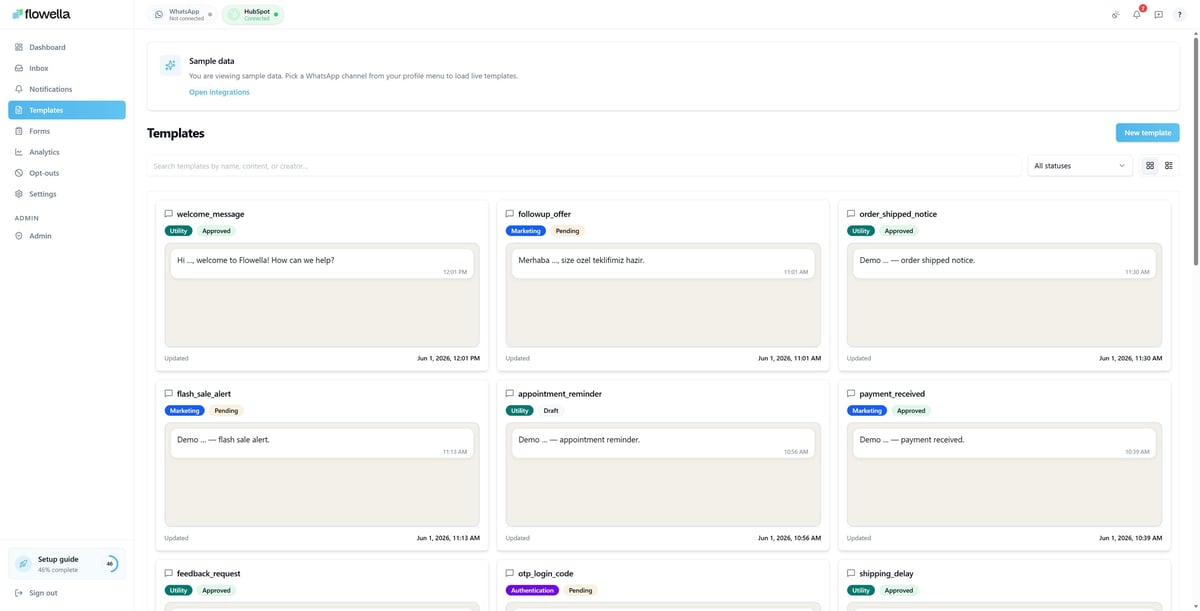Go to Inbox in the sidebar
The image size is (1200, 611).
[x=66, y=68]
